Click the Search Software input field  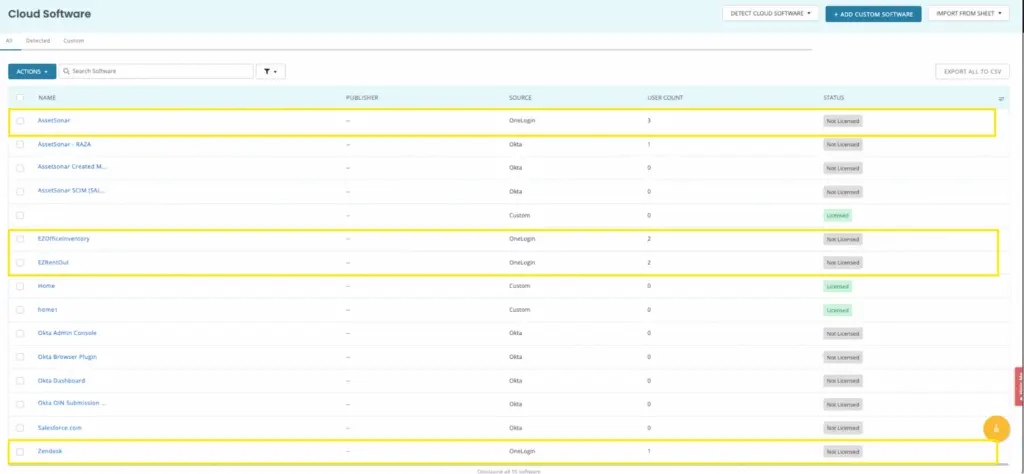click(x=160, y=72)
